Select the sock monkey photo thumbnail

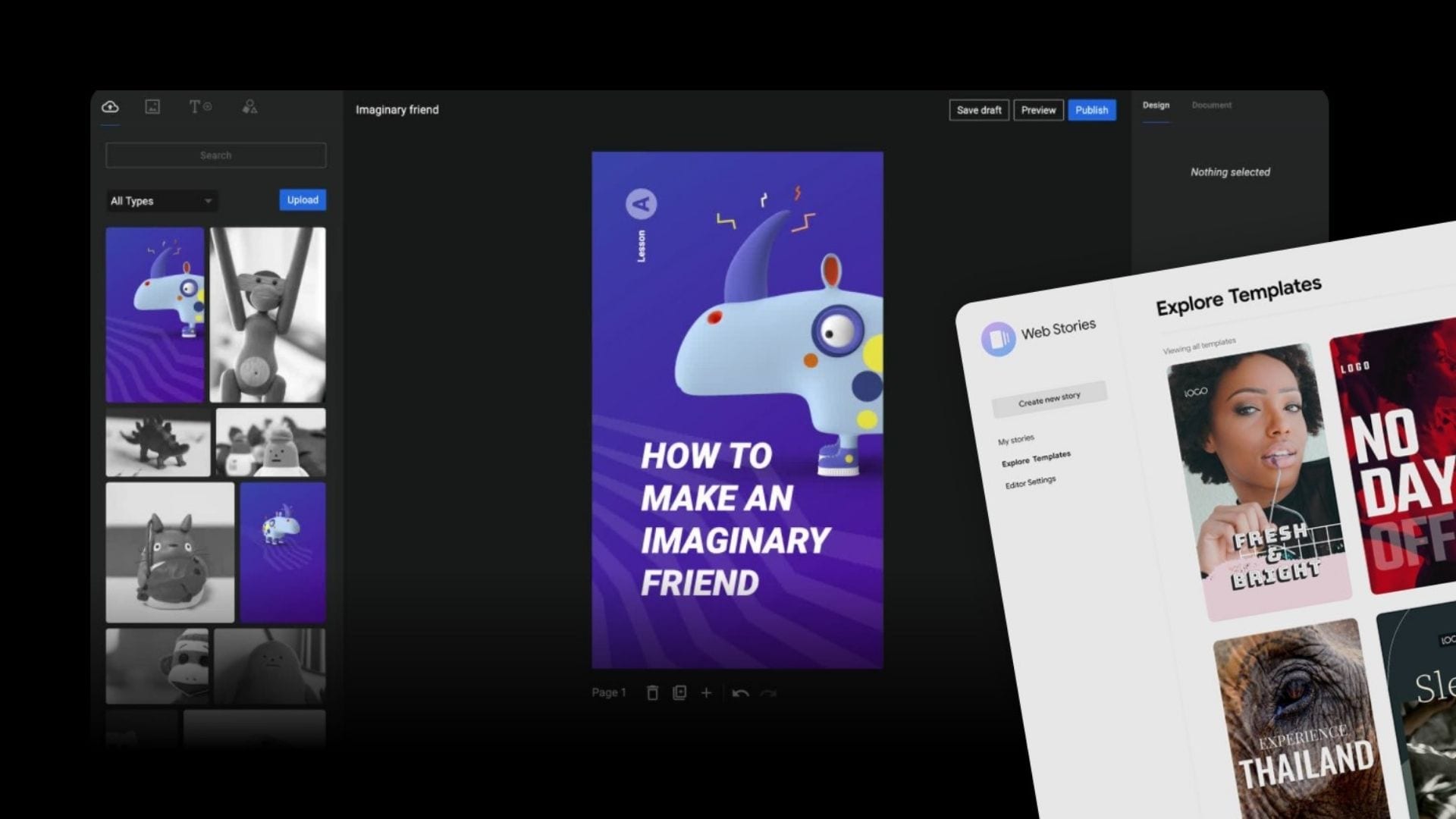(x=158, y=666)
